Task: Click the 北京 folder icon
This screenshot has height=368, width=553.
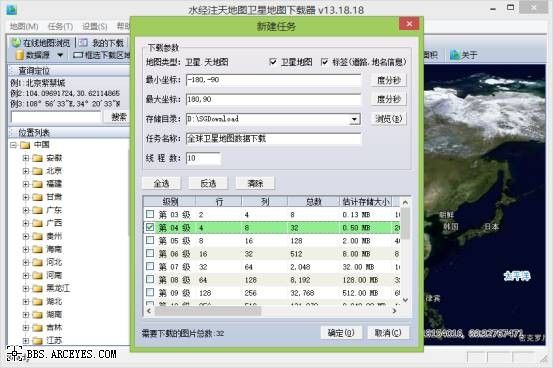Action: coord(37,171)
